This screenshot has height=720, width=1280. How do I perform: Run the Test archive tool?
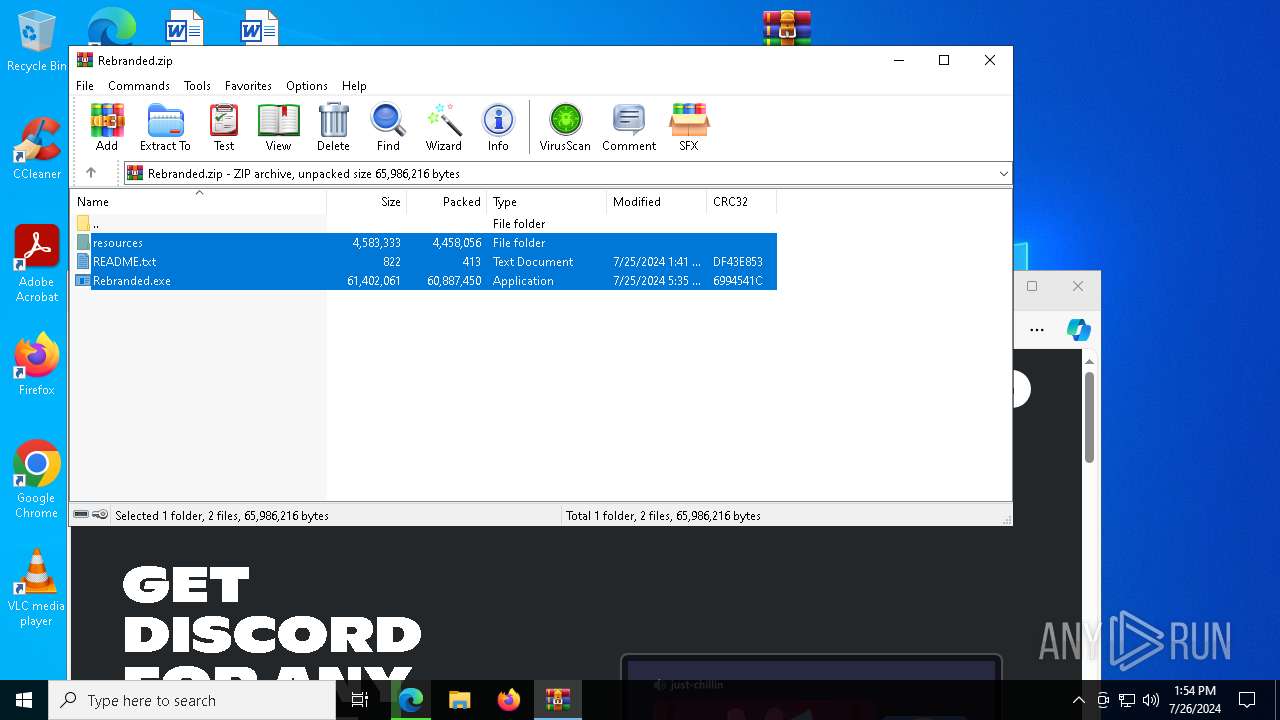[x=224, y=127]
